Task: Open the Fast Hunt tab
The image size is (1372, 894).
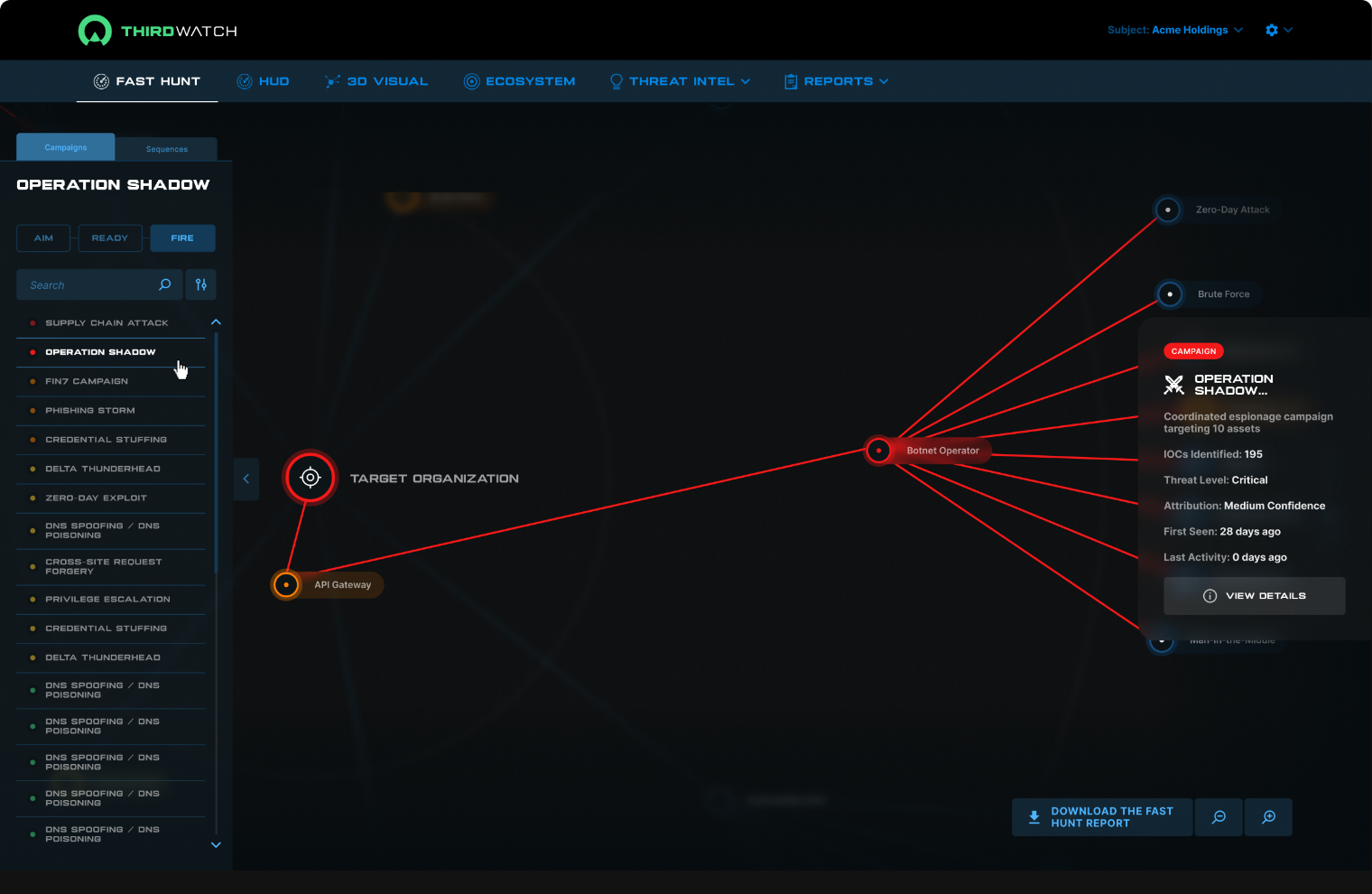Action: pos(147,81)
